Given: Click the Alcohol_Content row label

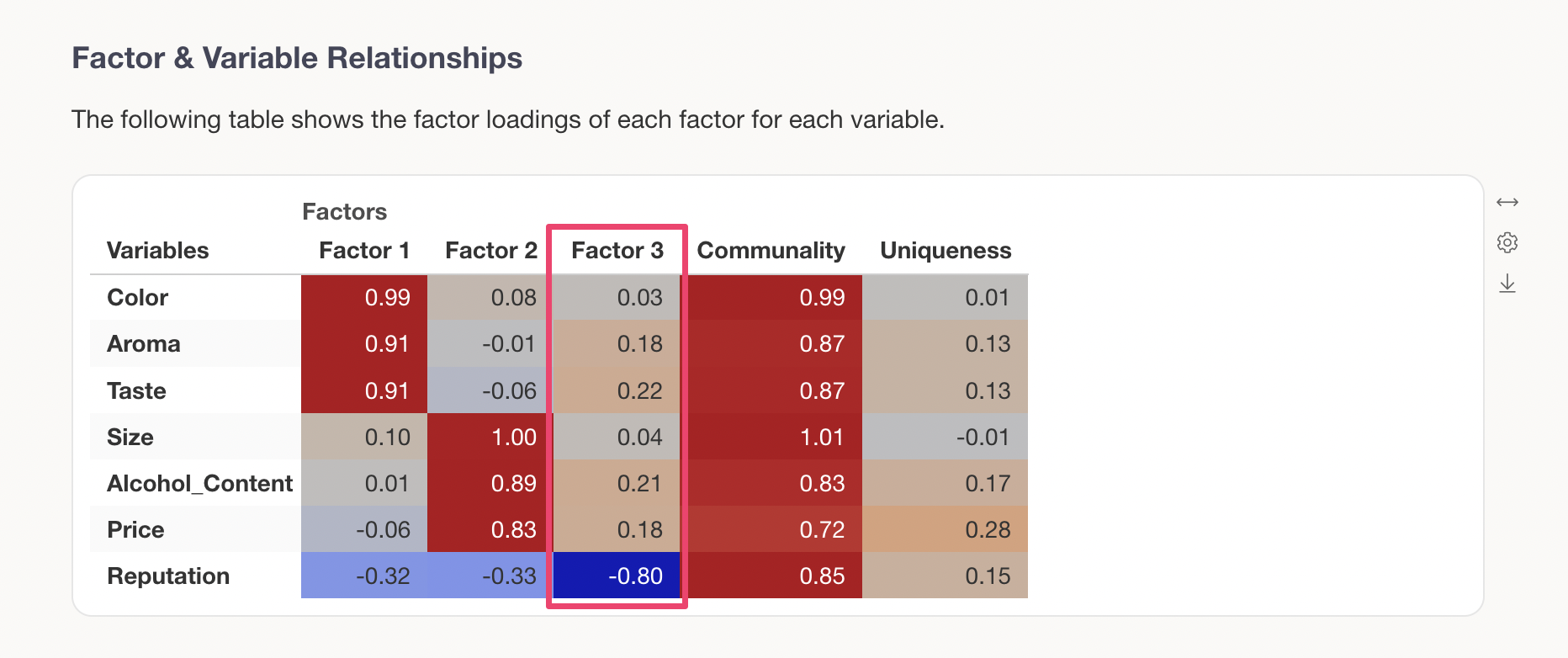Looking at the screenshot, I should tap(199, 484).
